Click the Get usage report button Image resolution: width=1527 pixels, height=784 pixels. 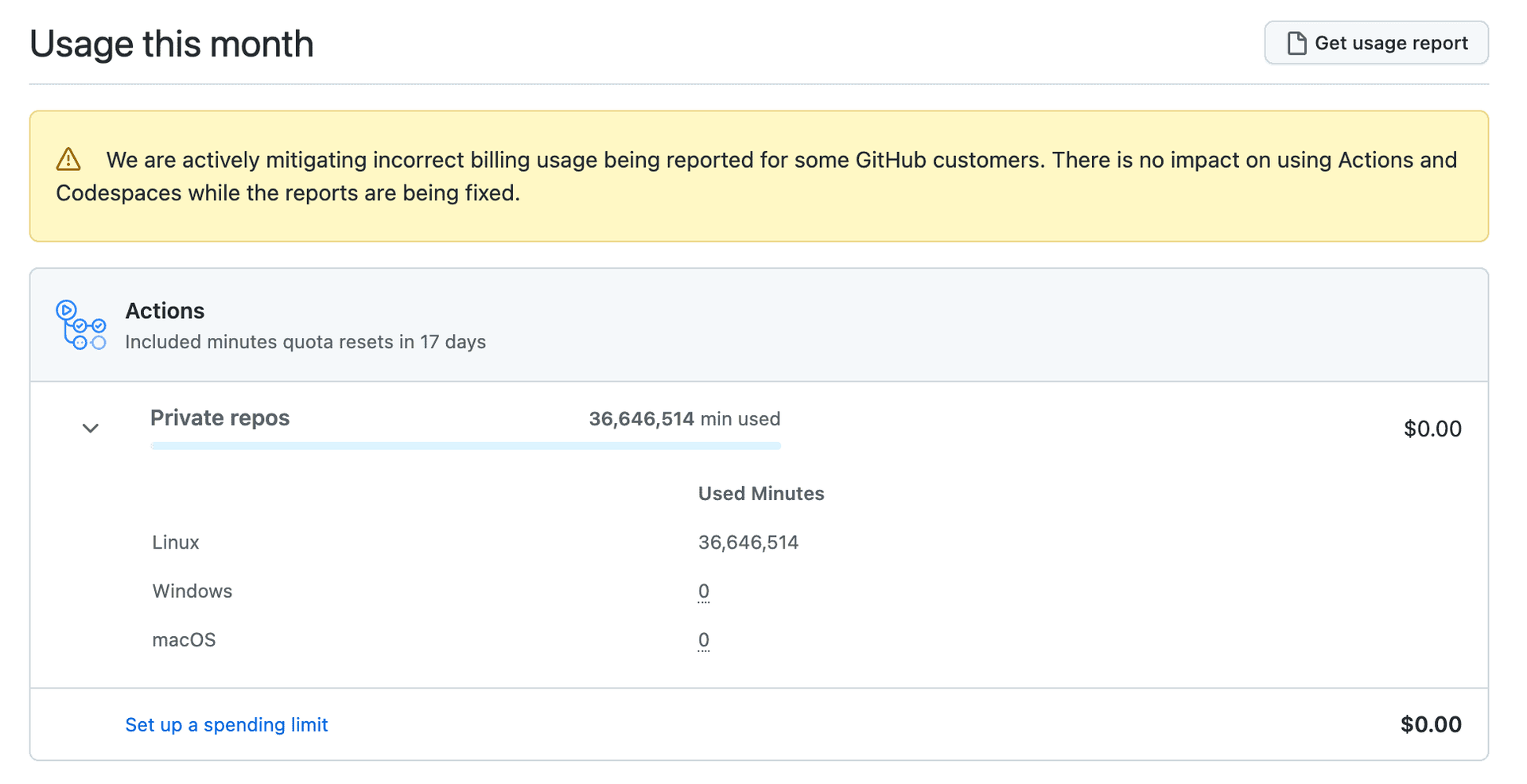click(x=1376, y=43)
